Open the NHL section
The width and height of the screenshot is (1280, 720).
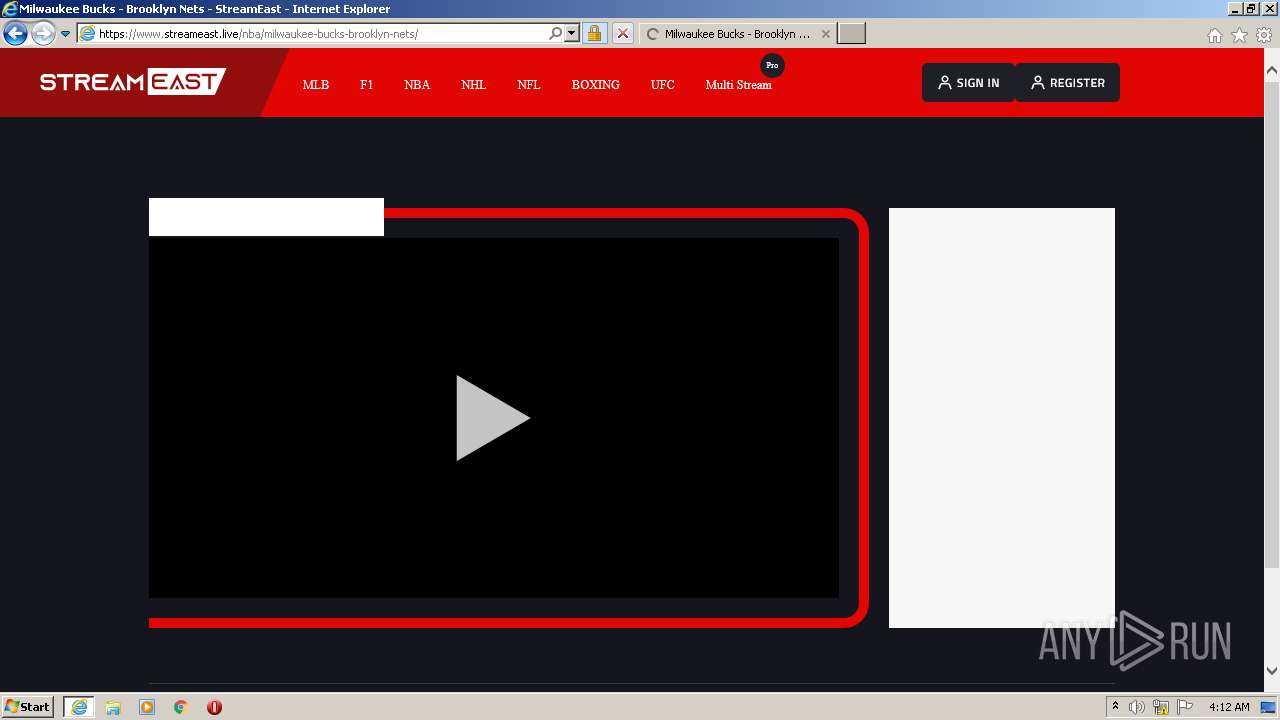point(473,85)
